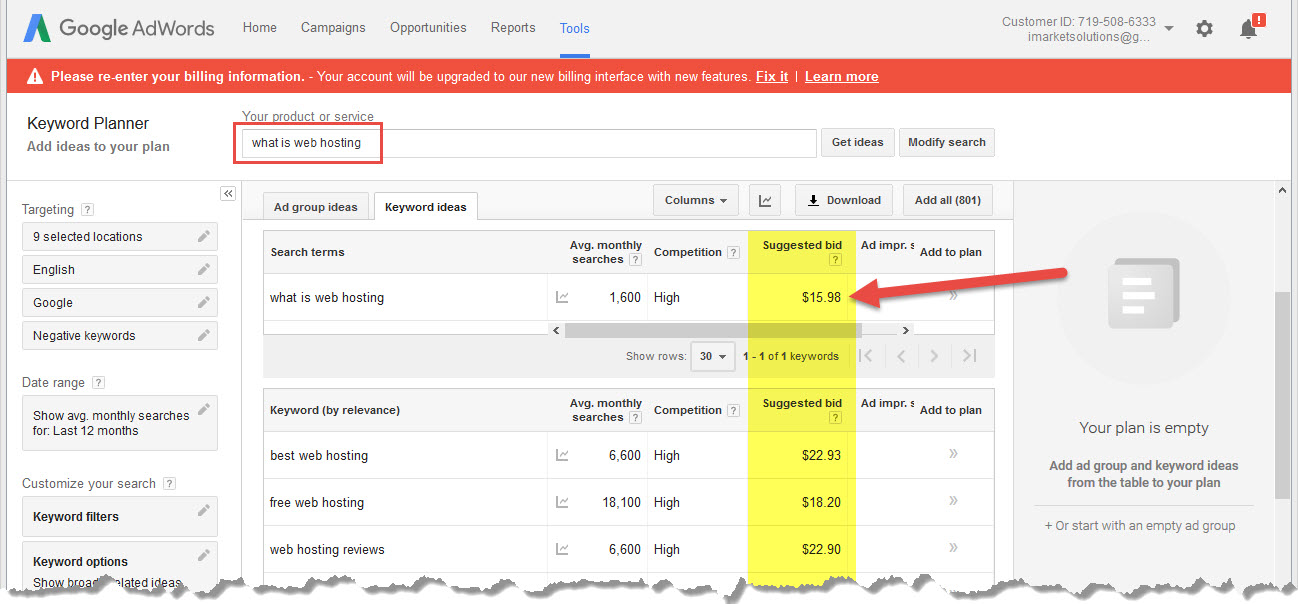Collapse the Targeting sidebar with the double chevron
Image resolution: width=1298 pixels, height=604 pixels.
pyautogui.click(x=228, y=193)
